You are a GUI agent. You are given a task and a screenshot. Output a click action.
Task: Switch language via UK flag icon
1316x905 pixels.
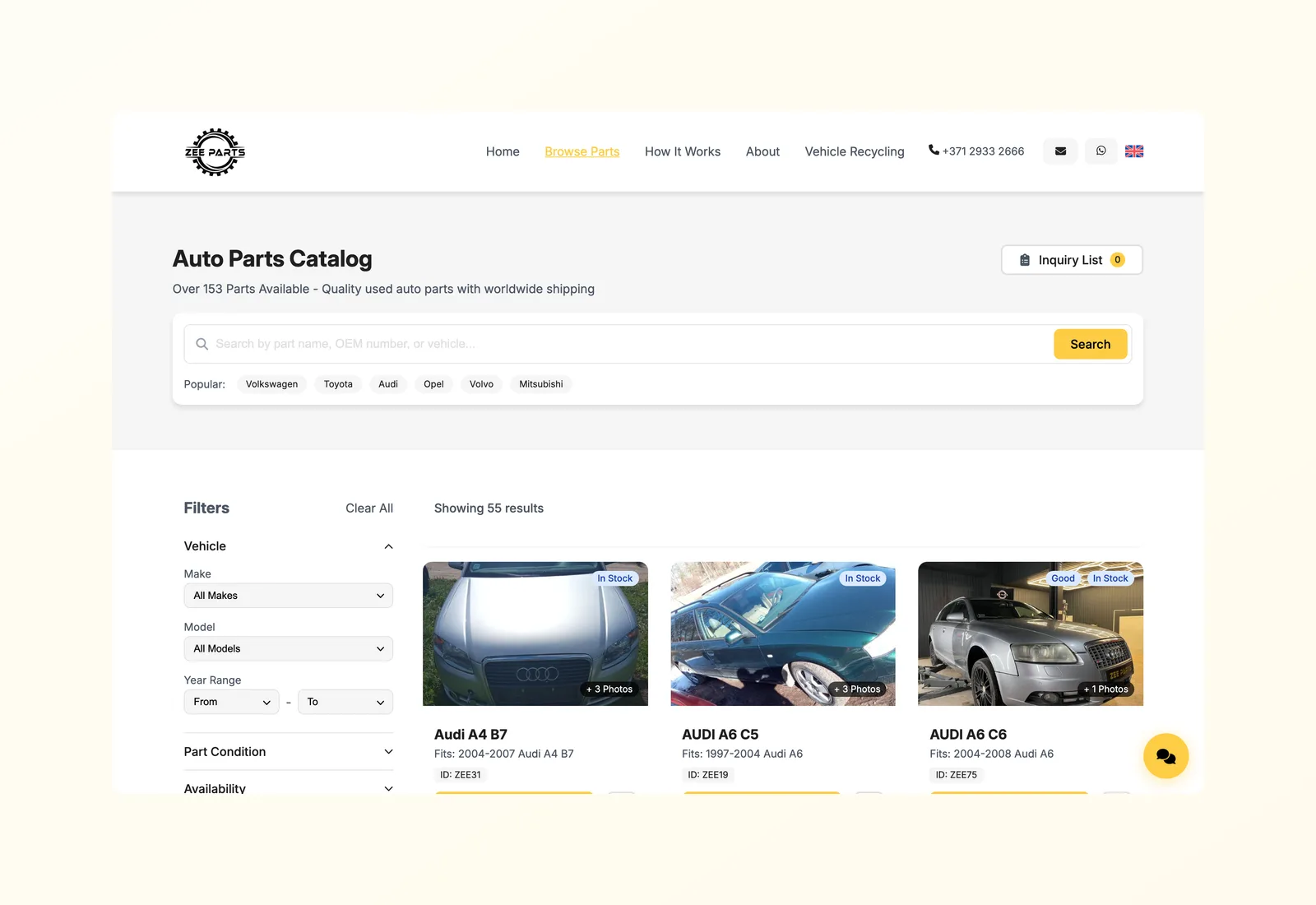click(1134, 151)
